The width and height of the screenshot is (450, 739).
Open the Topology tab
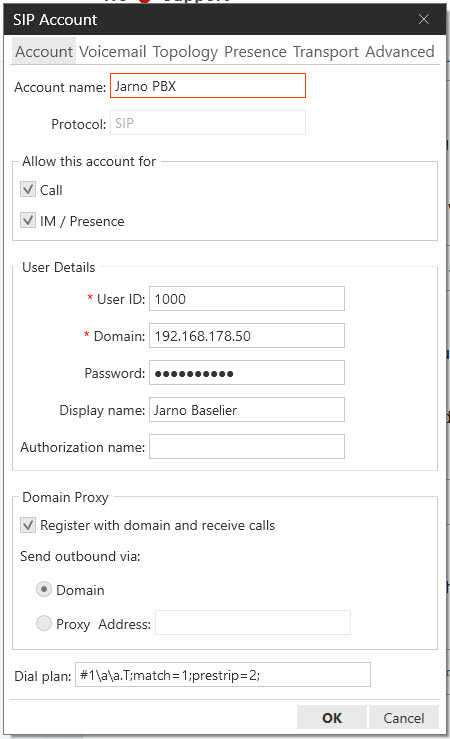(x=185, y=51)
